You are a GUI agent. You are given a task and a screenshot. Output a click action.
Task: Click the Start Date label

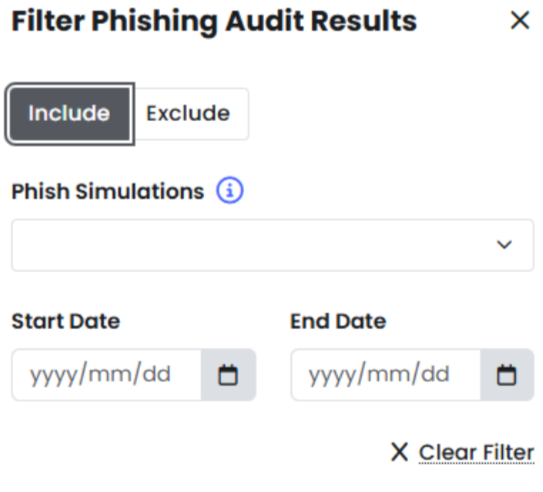click(66, 321)
